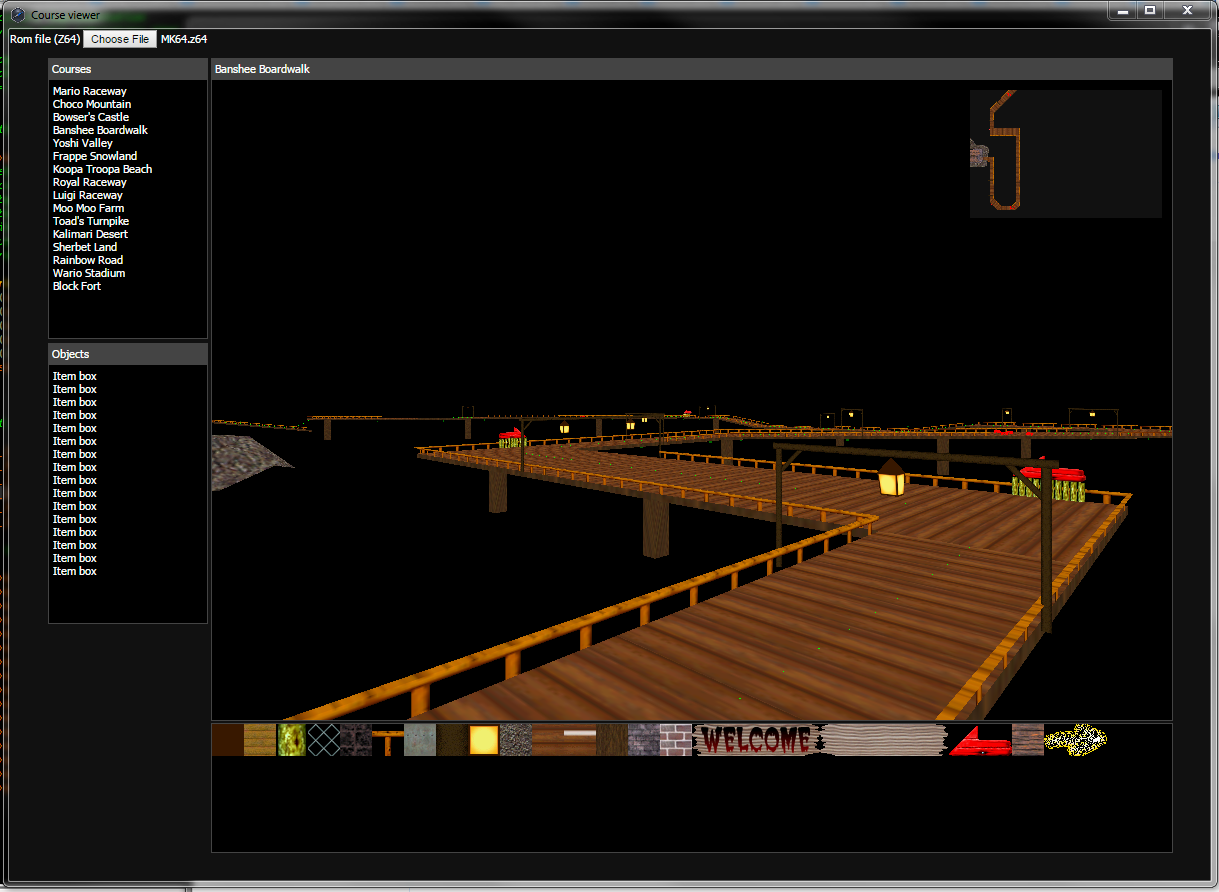Click the Choose File button
The width and height of the screenshot is (1219, 892).
[120, 39]
